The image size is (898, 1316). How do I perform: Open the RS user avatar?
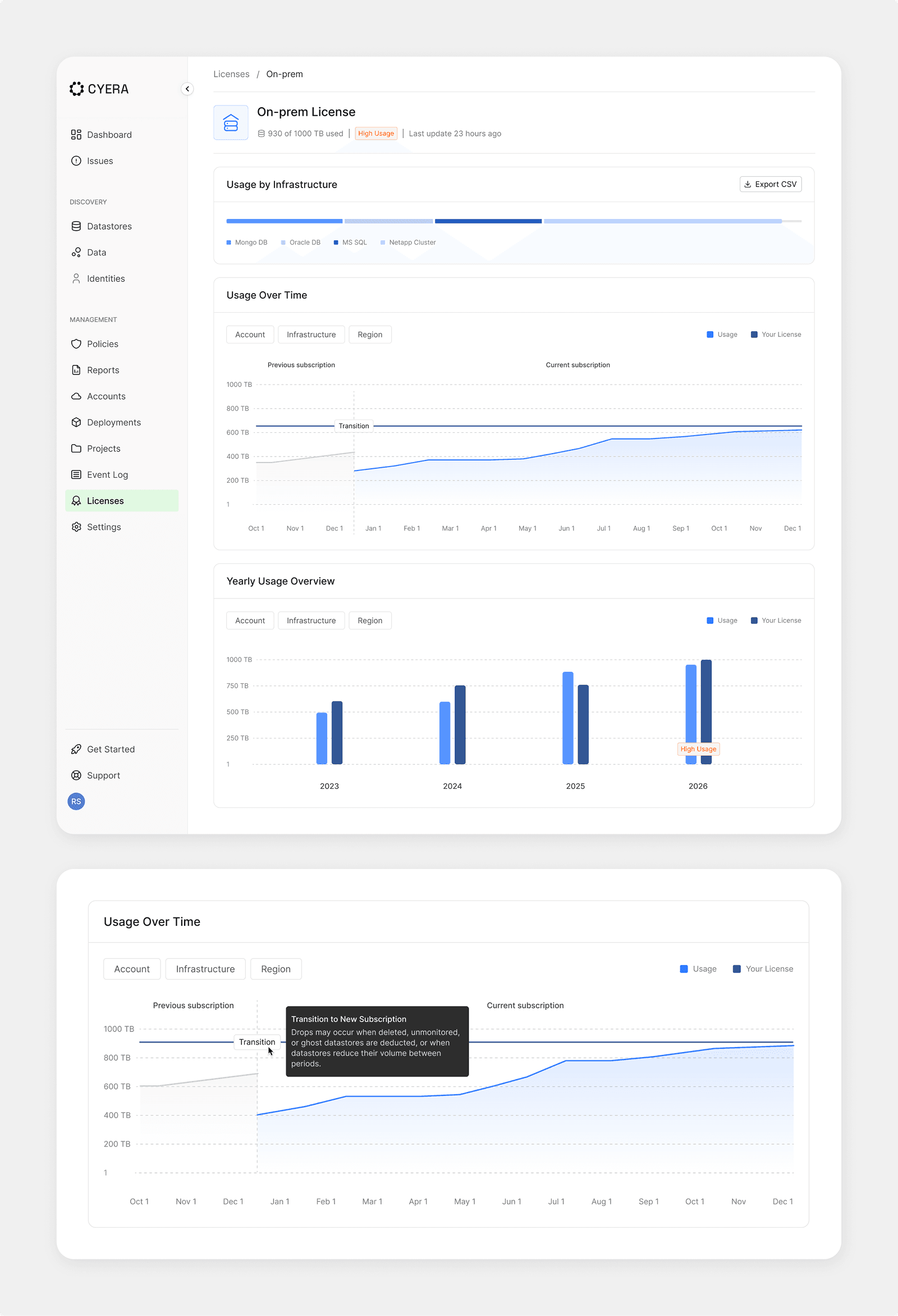(76, 801)
